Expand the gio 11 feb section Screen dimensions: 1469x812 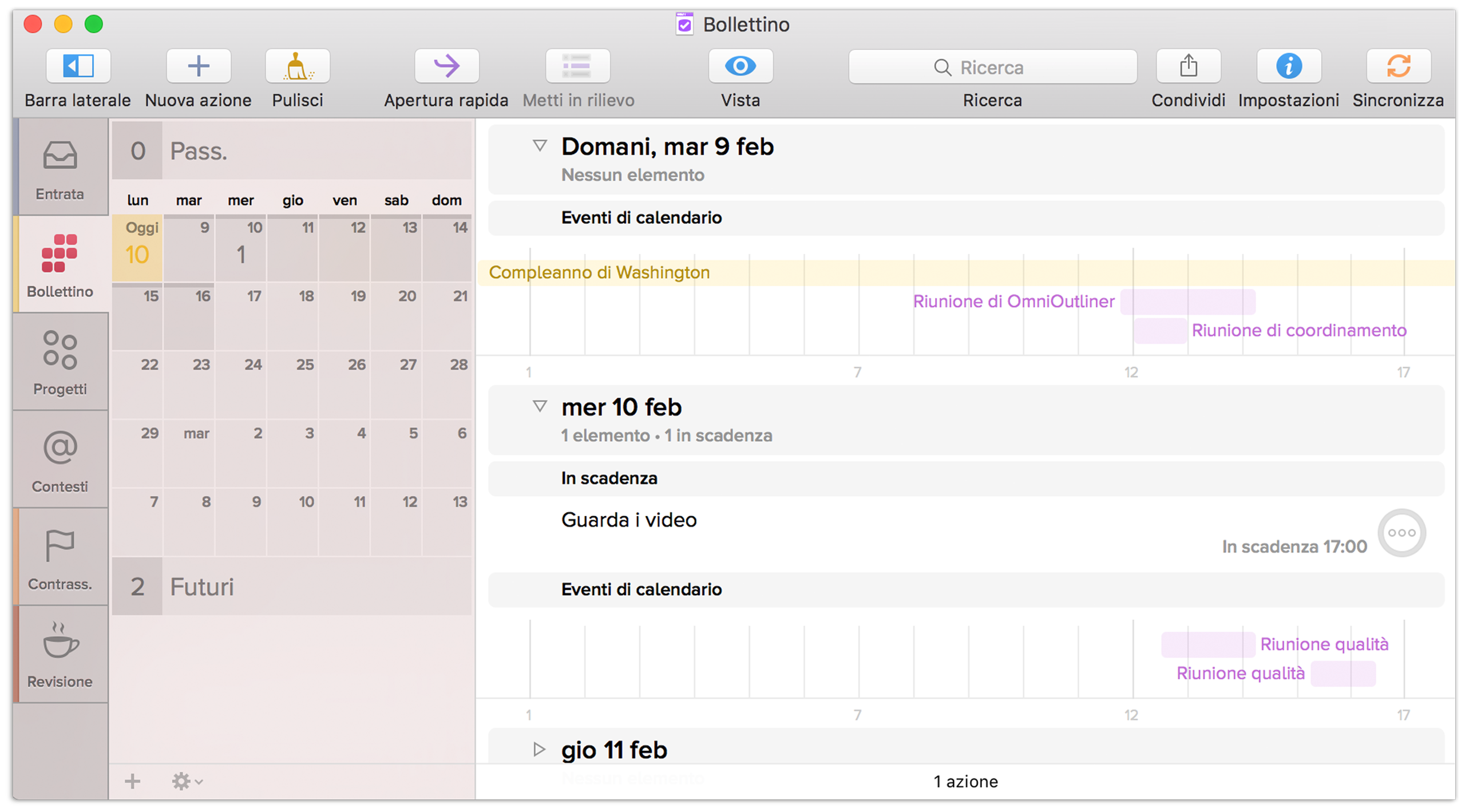(538, 748)
